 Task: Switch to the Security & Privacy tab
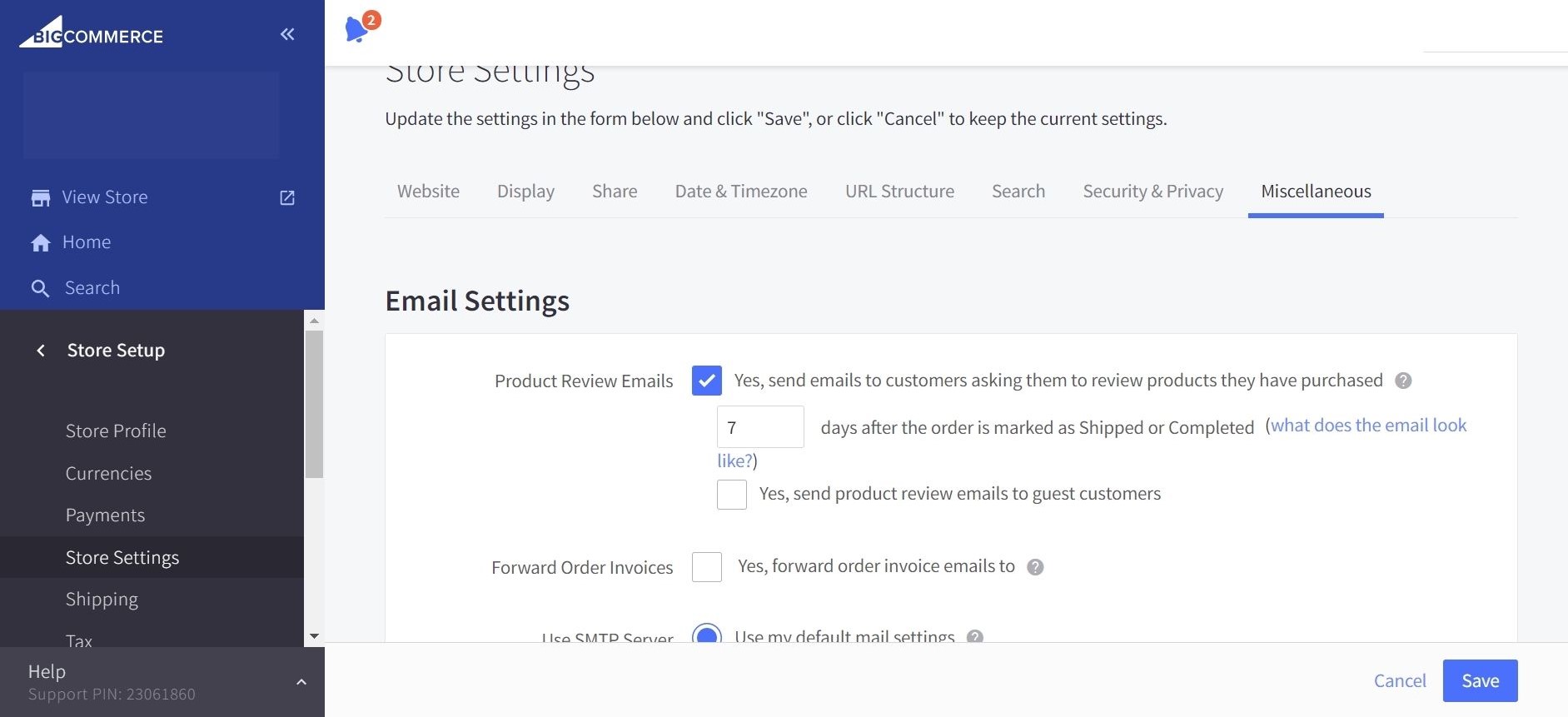point(1152,192)
